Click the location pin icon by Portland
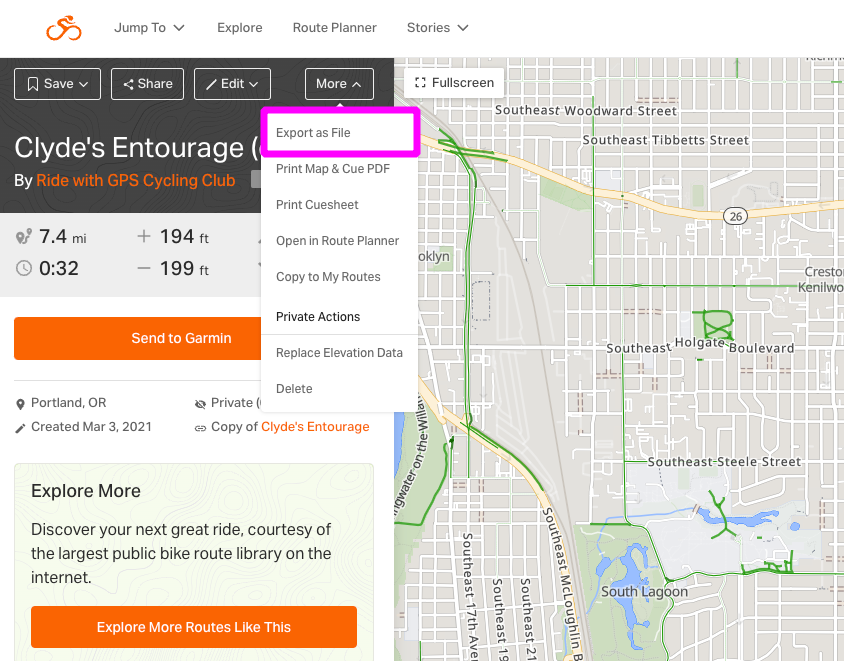 (20, 404)
